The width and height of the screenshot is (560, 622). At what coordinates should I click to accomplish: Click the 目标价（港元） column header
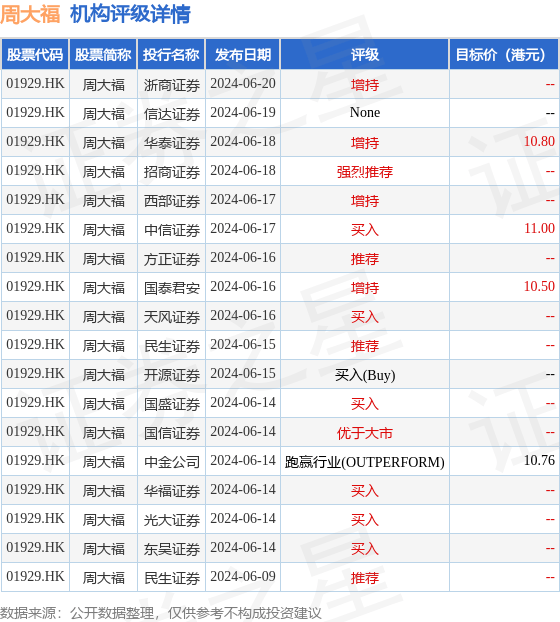[504, 54]
